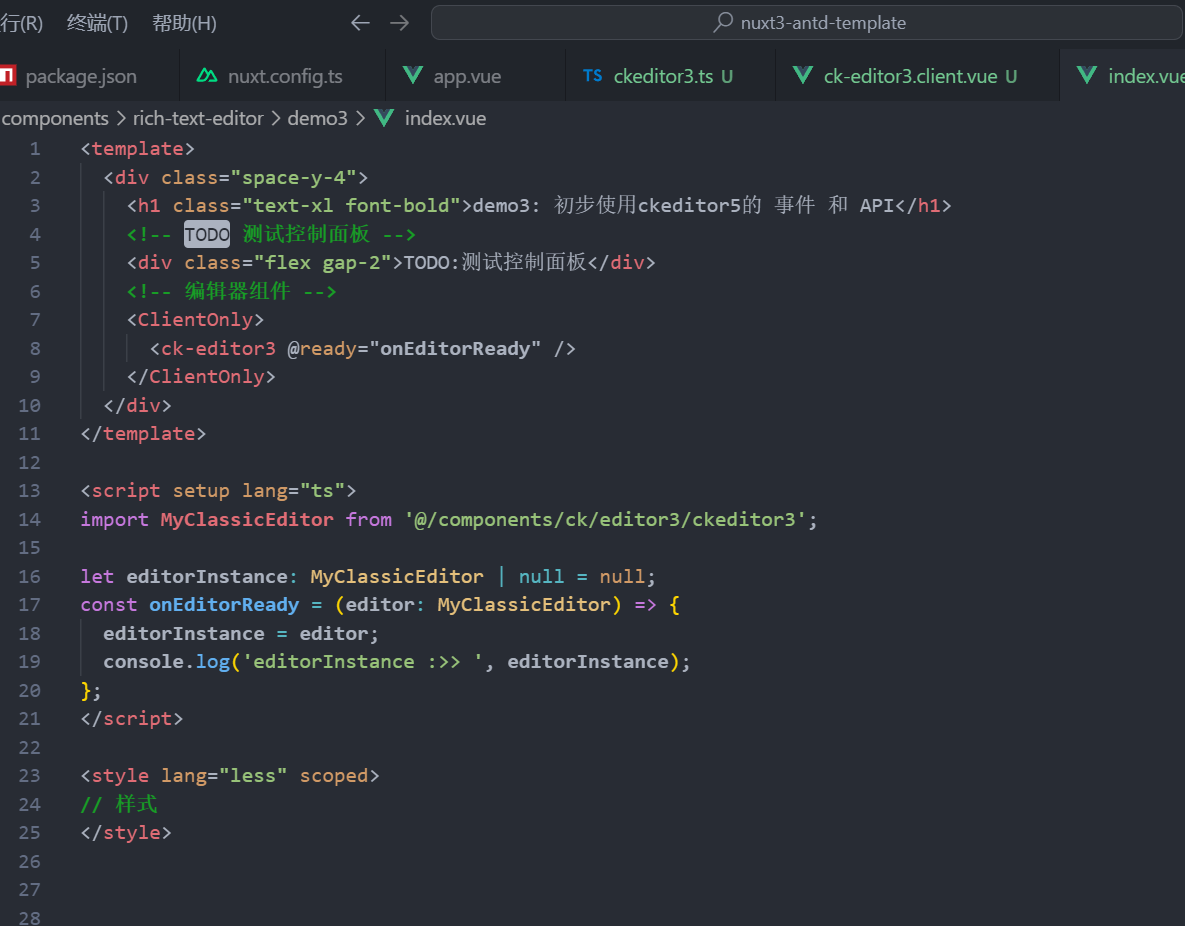Image resolution: width=1185 pixels, height=926 pixels.
Task: Click the components breadcrumb
Action: click(55, 119)
